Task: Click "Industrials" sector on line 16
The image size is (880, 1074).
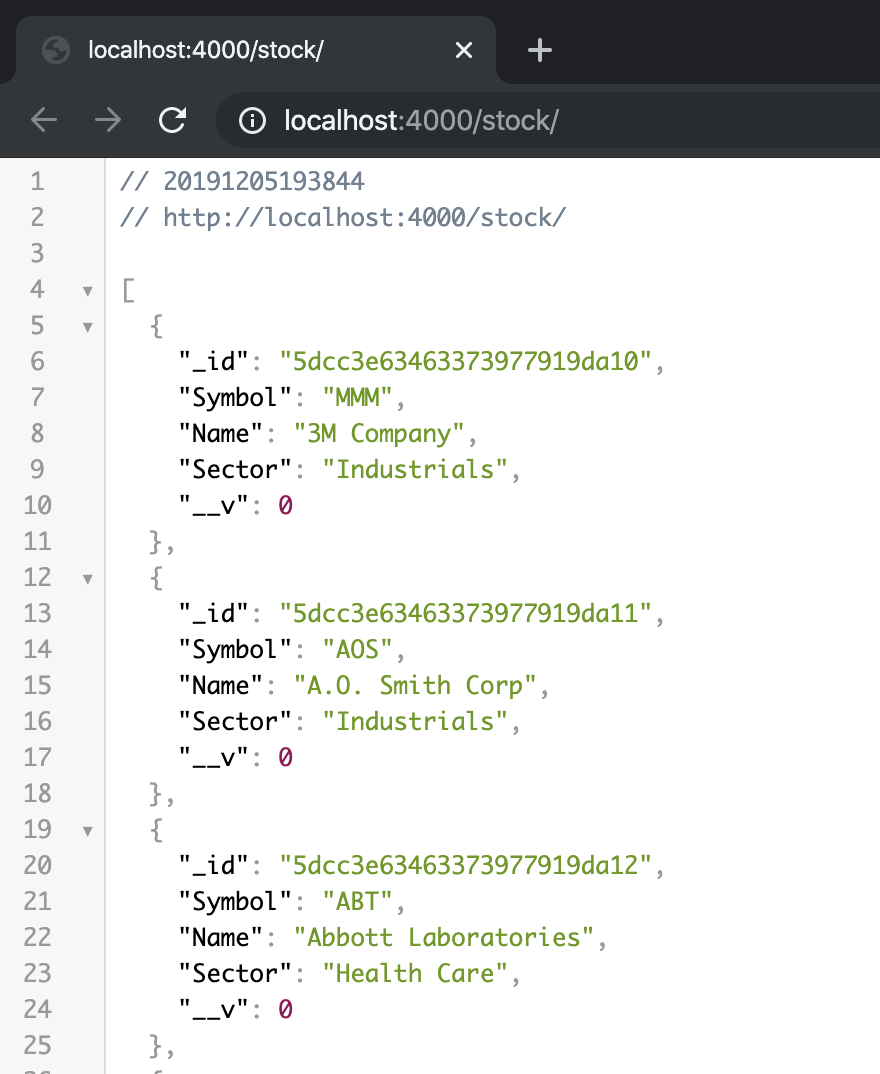Action: coord(414,721)
